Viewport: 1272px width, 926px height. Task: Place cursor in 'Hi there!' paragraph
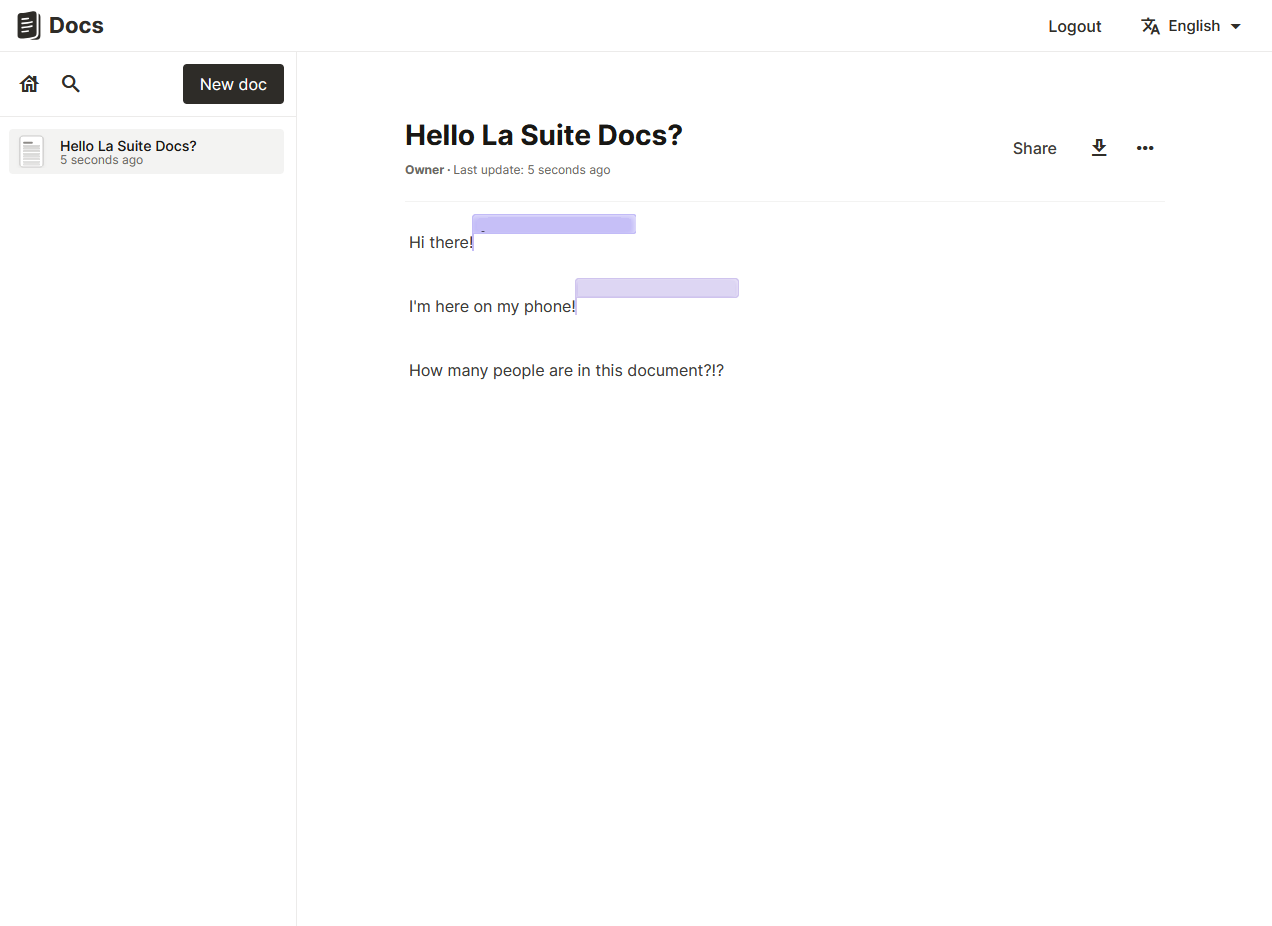click(x=440, y=243)
